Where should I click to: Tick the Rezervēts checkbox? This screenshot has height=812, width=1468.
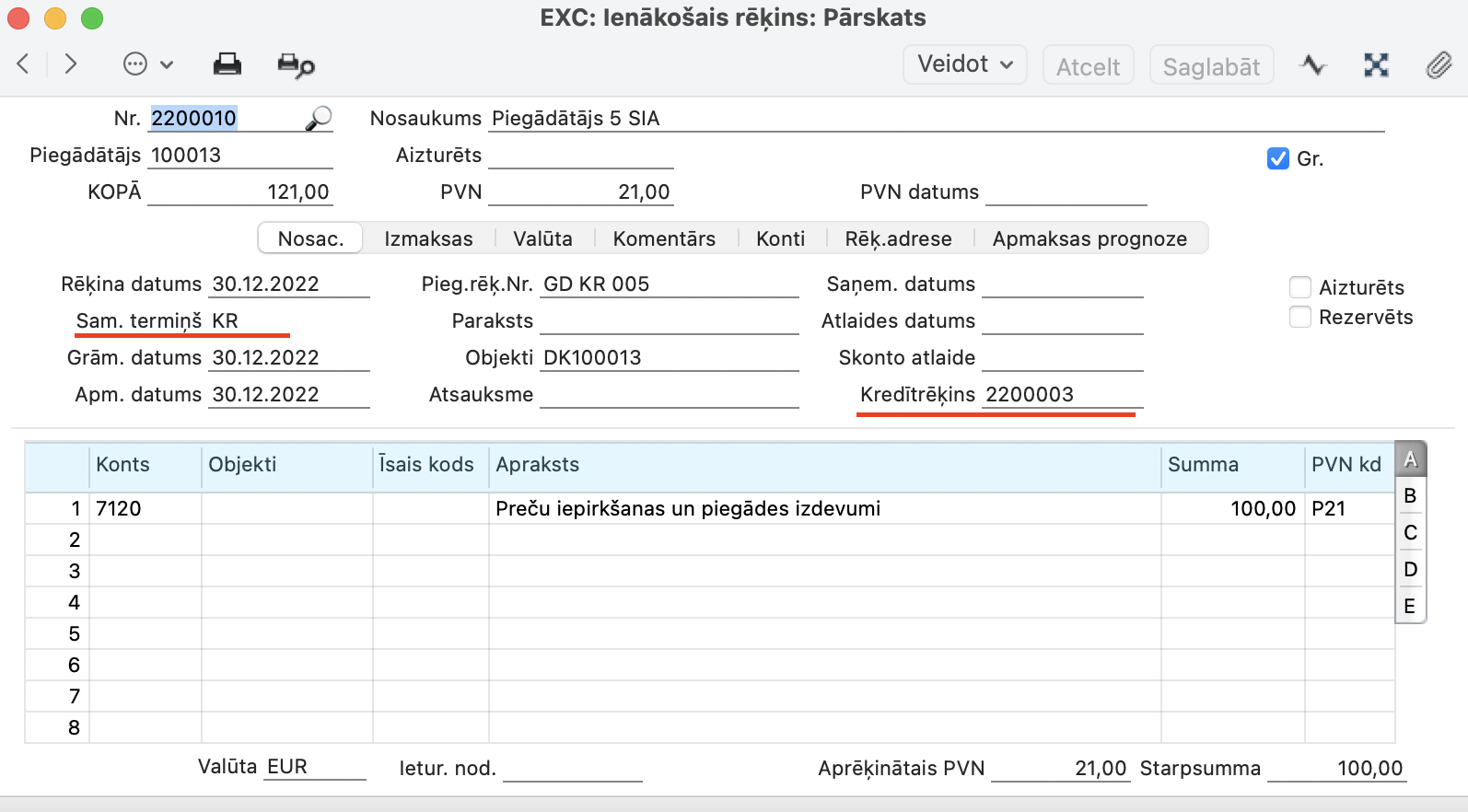pos(1300,318)
